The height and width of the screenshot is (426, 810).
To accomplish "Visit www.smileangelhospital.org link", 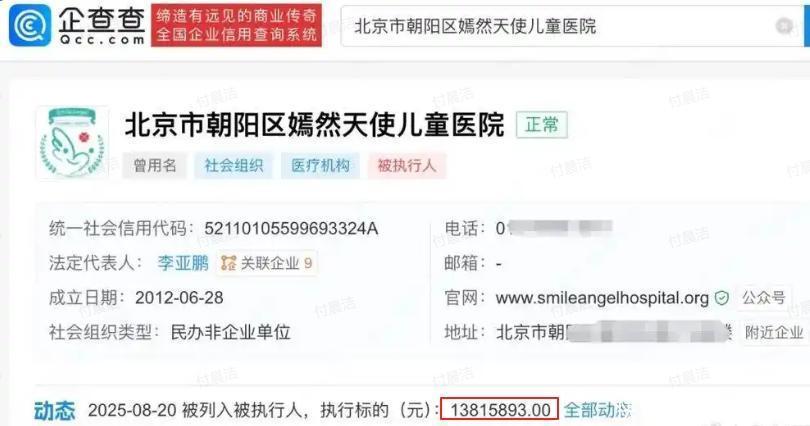I will pyautogui.click(x=602, y=298).
